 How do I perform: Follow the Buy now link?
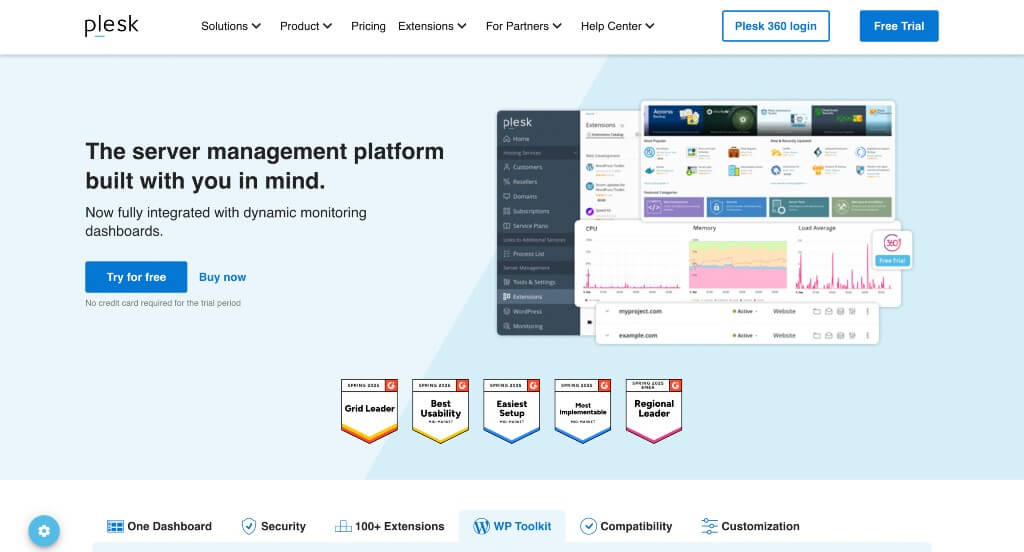click(223, 277)
